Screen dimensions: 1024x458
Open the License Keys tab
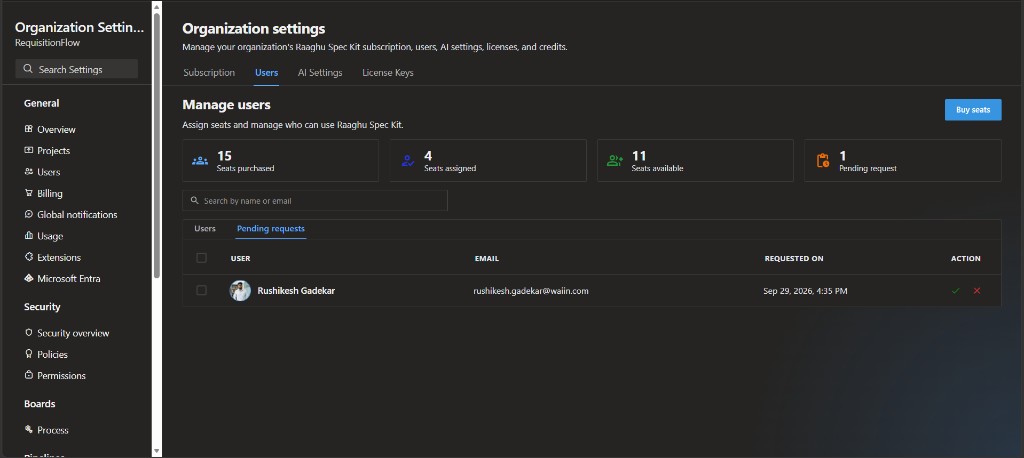(x=388, y=73)
